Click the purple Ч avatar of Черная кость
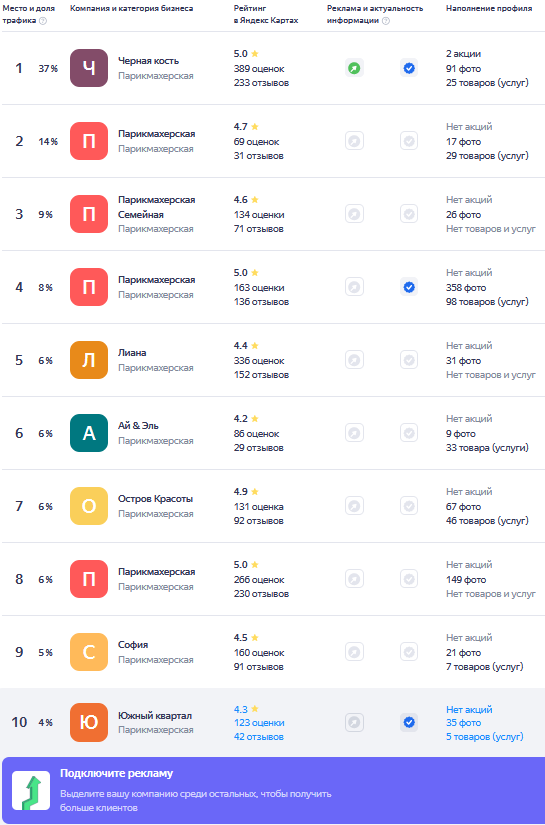This screenshot has width=545, height=825. click(x=89, y=68)
